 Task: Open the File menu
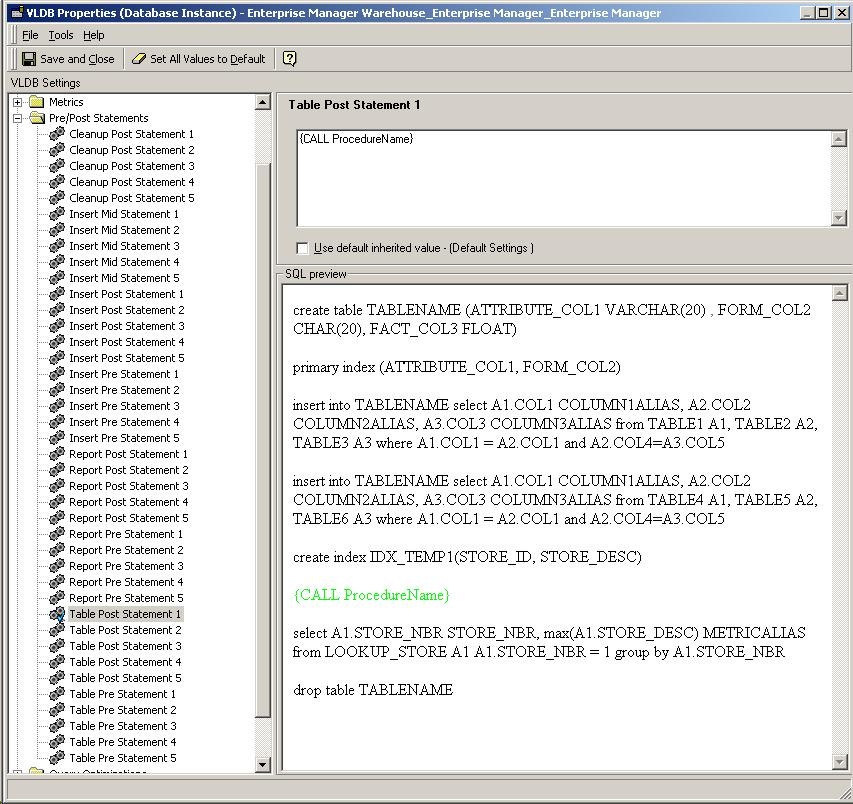[x=30, y=35]
